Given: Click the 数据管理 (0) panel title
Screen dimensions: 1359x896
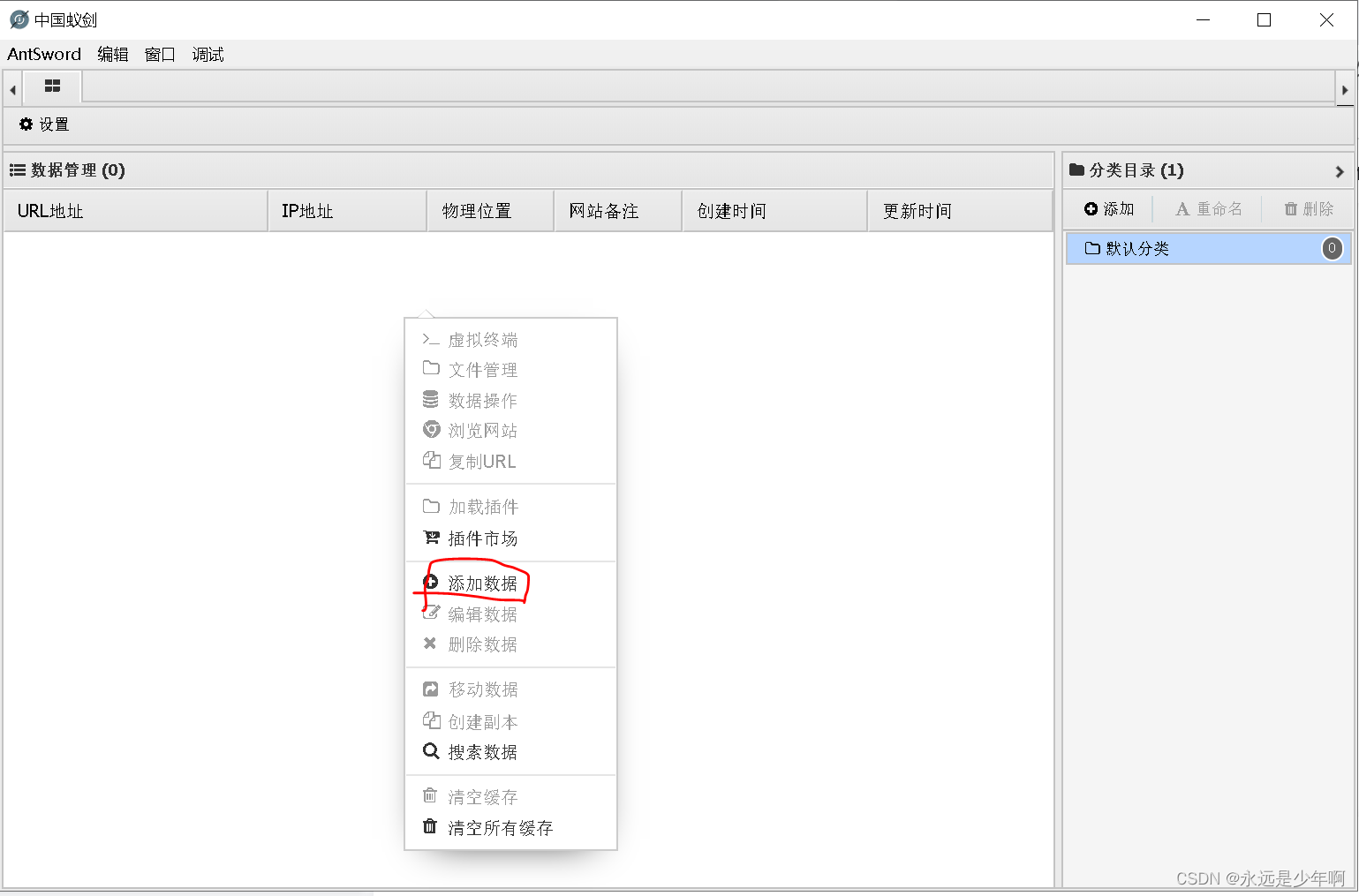Looking at the screenshot, I should click(x=78, y=169).
